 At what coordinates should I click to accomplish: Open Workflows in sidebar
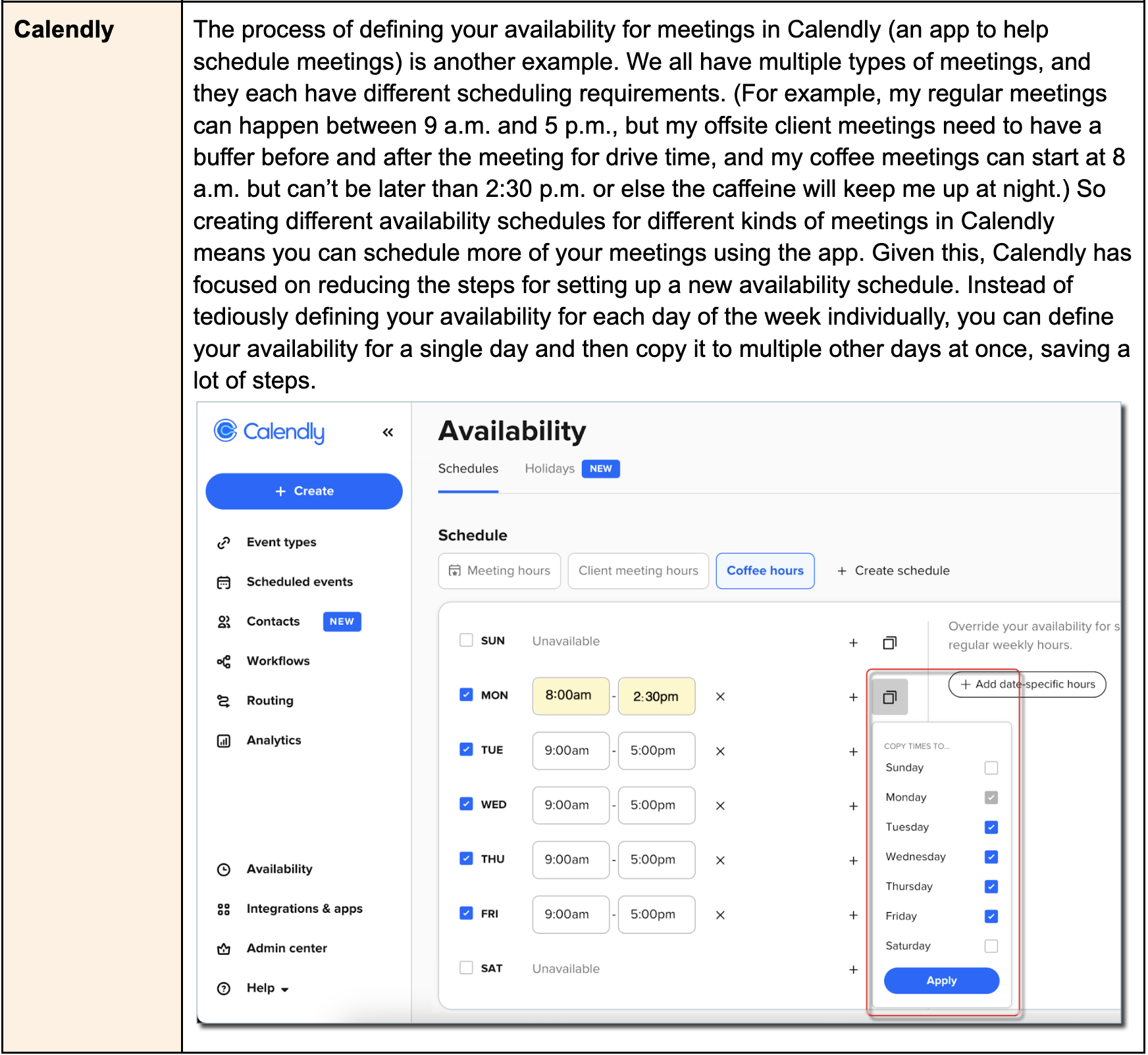(x=278, y=661)
